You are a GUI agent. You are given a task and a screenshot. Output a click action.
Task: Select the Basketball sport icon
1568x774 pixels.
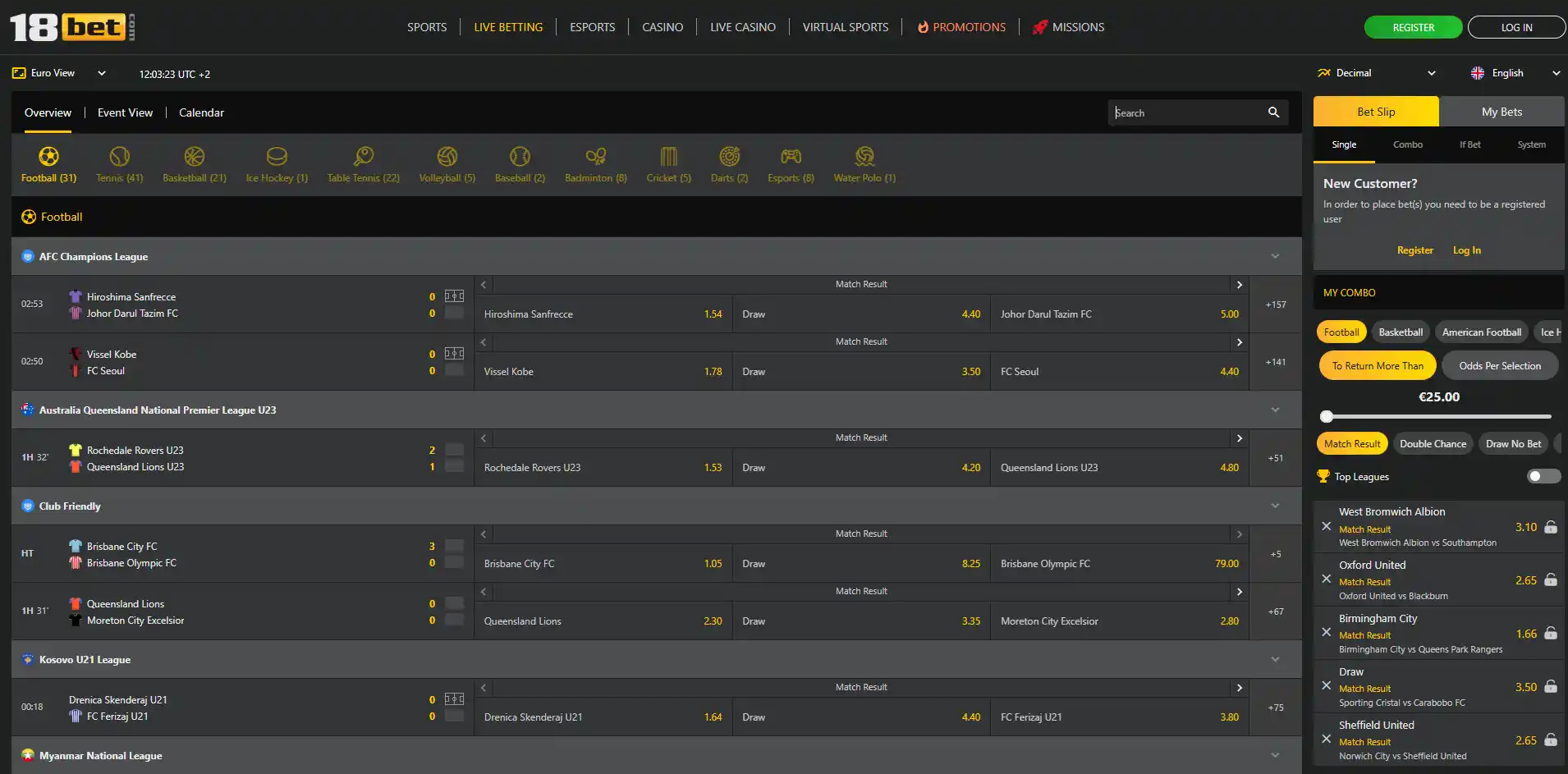(195, 164)
